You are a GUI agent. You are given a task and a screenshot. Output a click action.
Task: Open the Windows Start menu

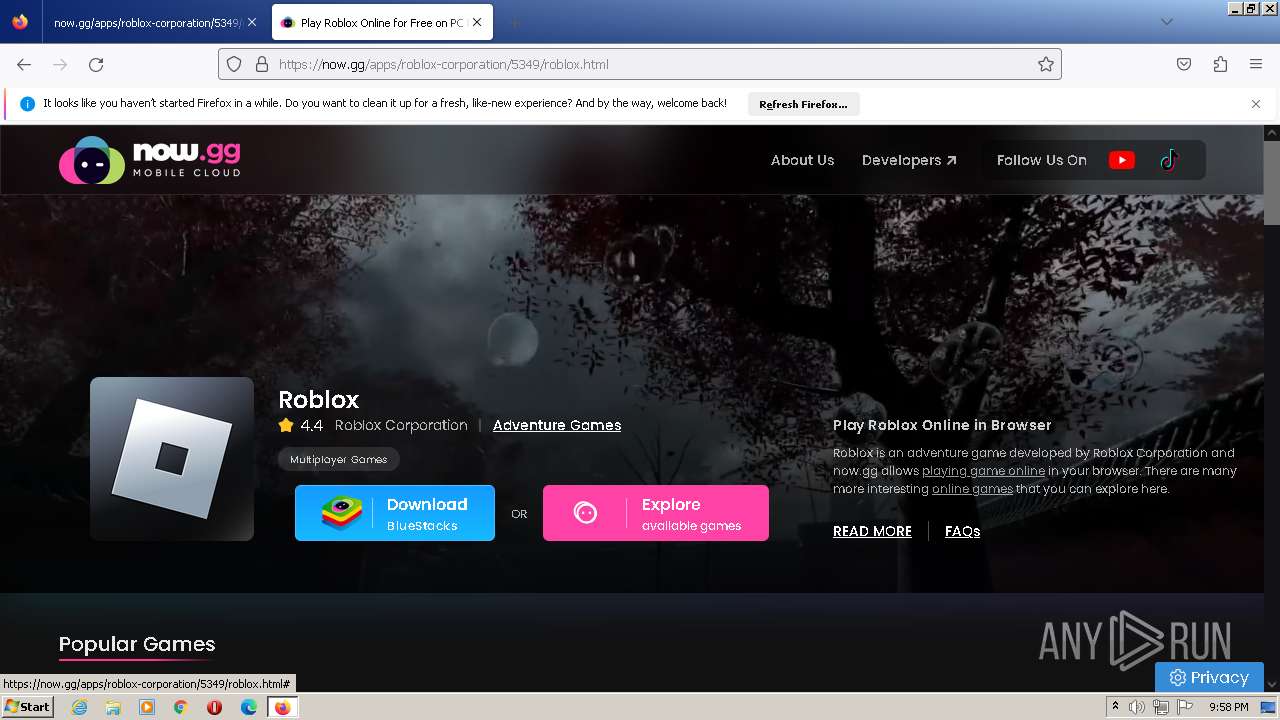pyautogui.click(x=27, y=707)
